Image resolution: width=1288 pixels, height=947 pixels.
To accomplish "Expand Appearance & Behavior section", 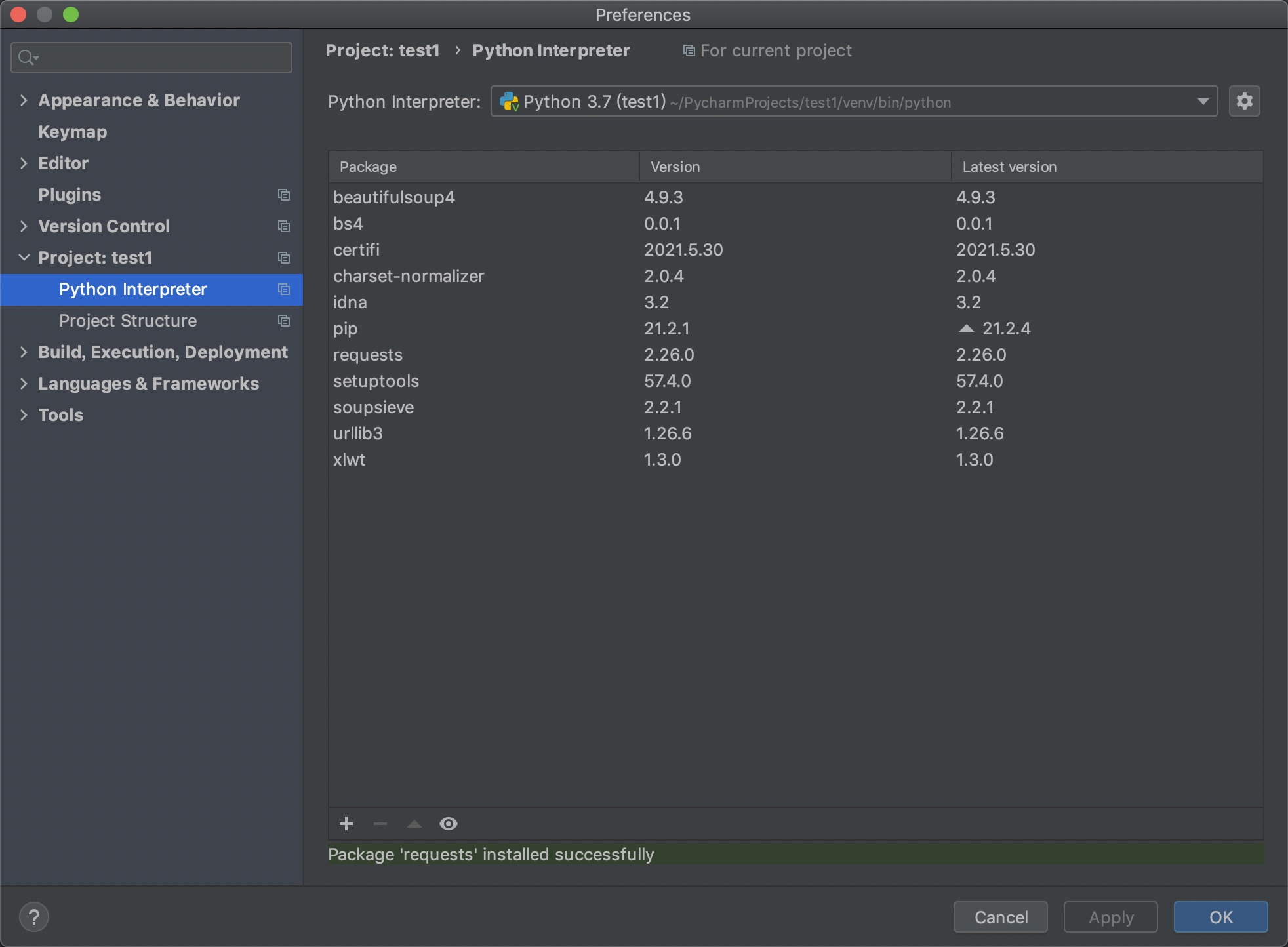I will click(x=24, y=100).
